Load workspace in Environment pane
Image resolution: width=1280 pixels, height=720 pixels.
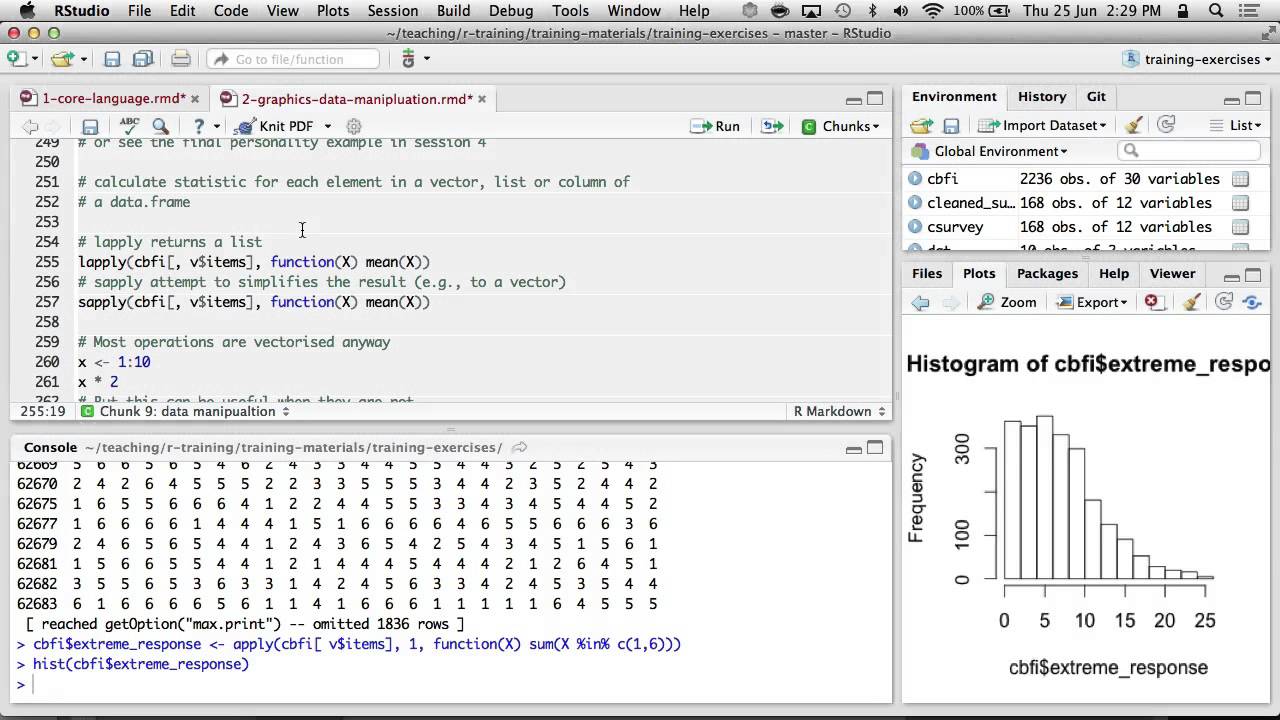921,126
